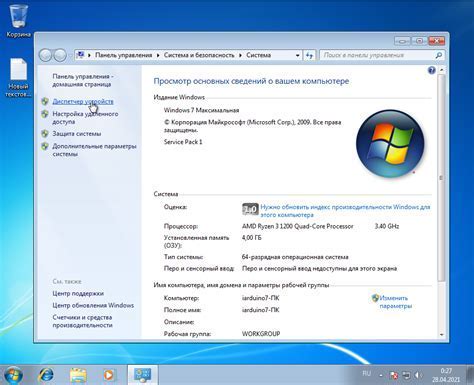The image size is (474, 385).
Task: Expand the arrow after Панель управления breadcrumb
Action: click(x=158, y=55)
